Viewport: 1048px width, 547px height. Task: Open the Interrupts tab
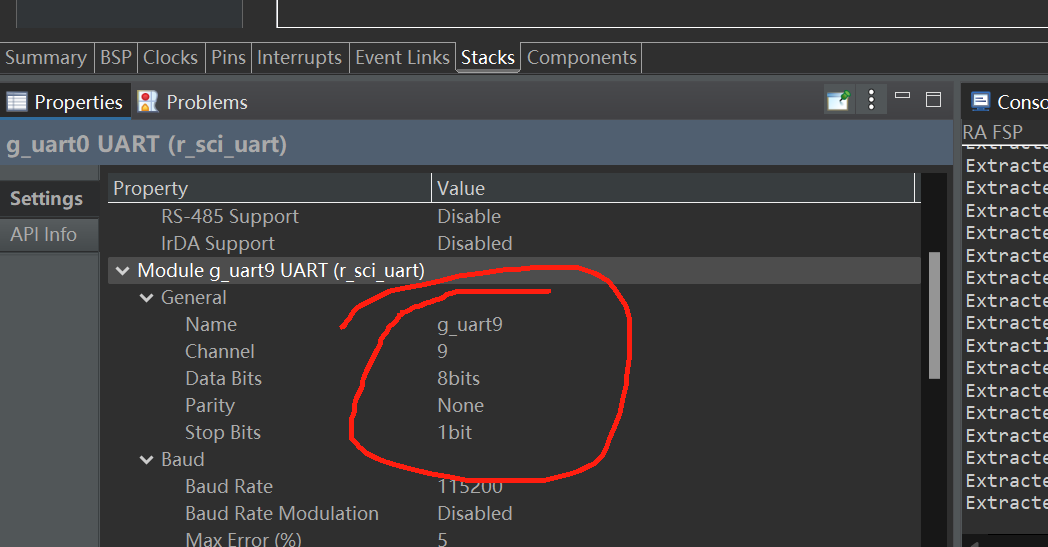click(299, 58)
